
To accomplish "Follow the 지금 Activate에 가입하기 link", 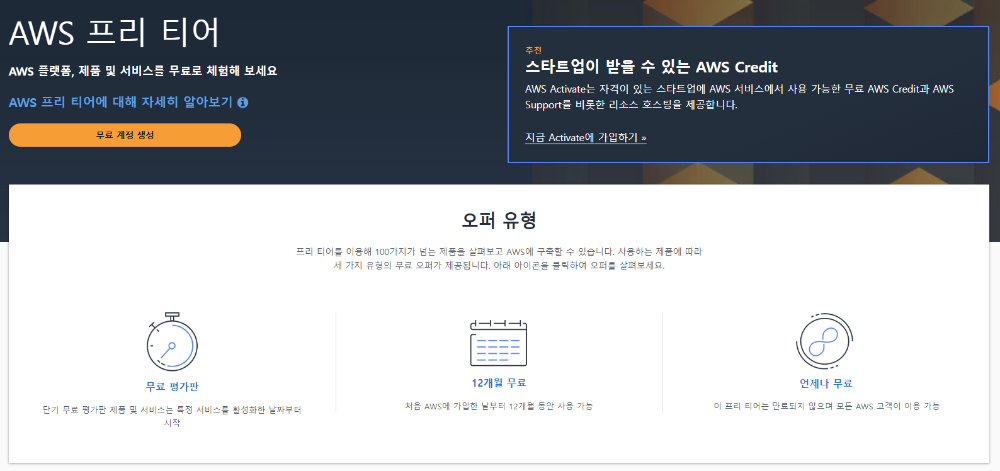I will coord(585,137).
